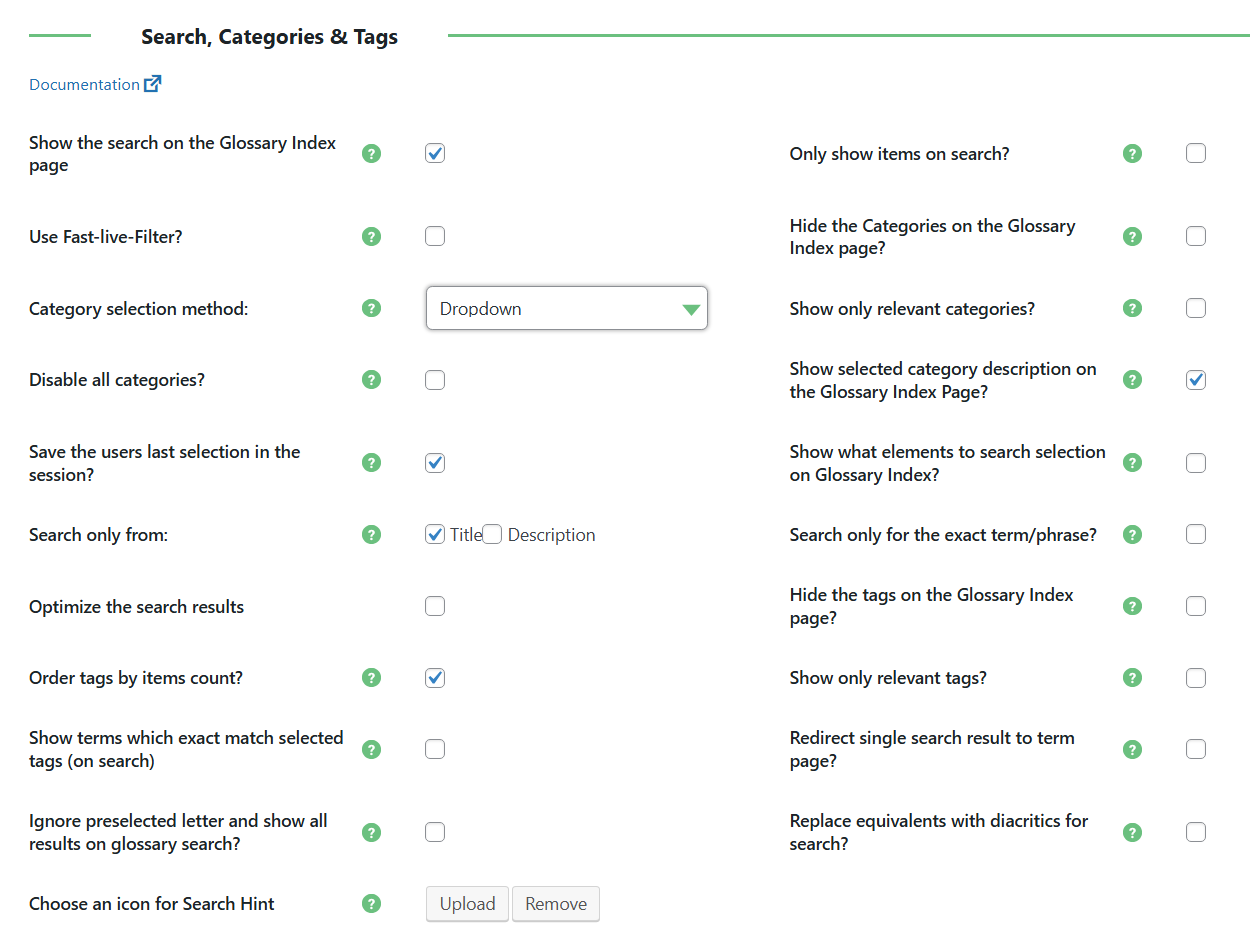Click help icon for Show what elements to search
Image resolution: width=1250 pixels, height=950 pixels.
coord(1132,463)
